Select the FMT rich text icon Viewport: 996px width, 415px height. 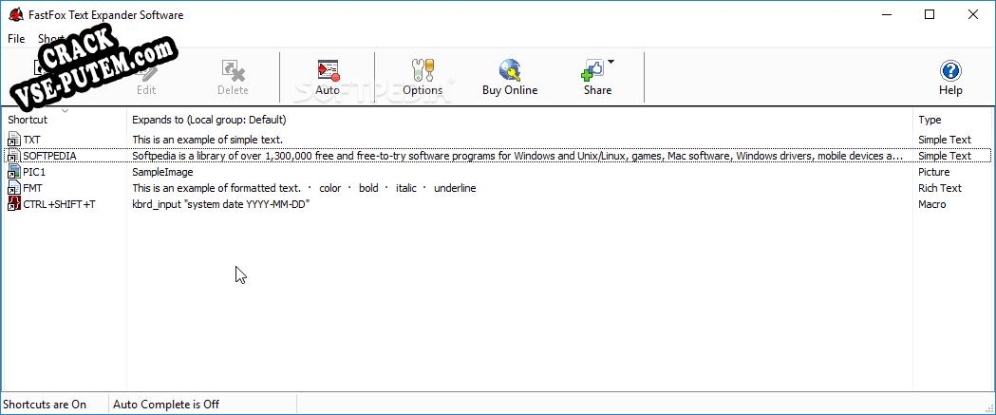[14, 188]
